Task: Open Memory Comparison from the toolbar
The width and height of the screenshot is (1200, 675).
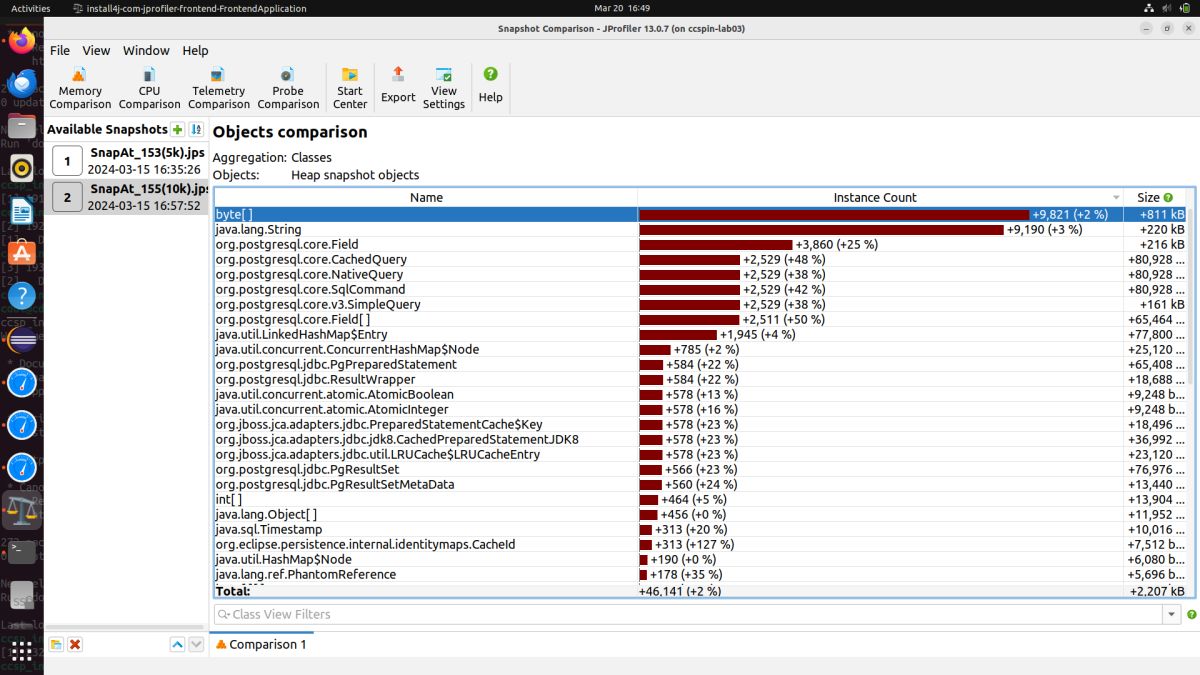Action: point(80,88)
